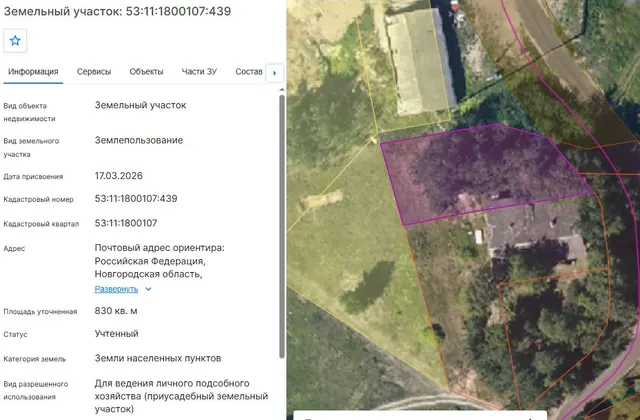This screenshot has height=420, width=640.
Task: Show more tabs with the right arrow
Action: click(274, 73)
